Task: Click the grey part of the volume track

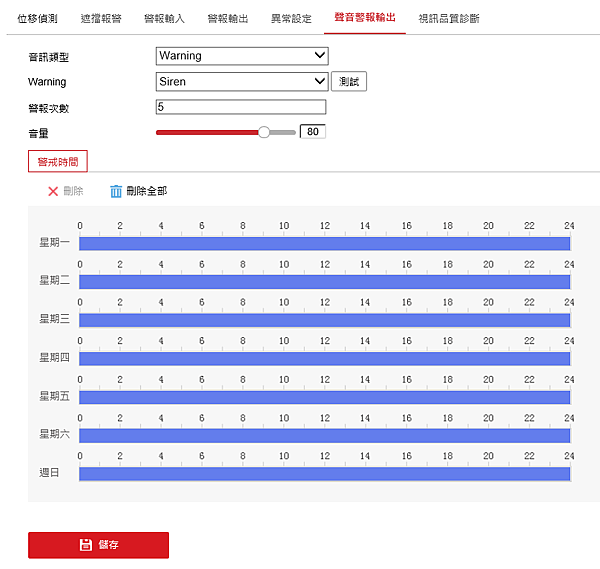Action: tap(283, 132)
